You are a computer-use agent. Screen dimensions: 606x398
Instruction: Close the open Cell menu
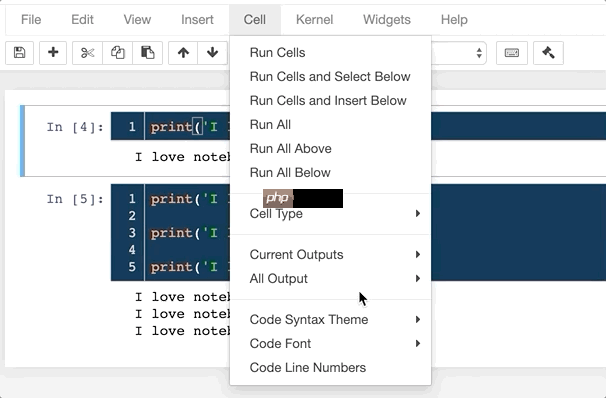(x=255, y=20)
